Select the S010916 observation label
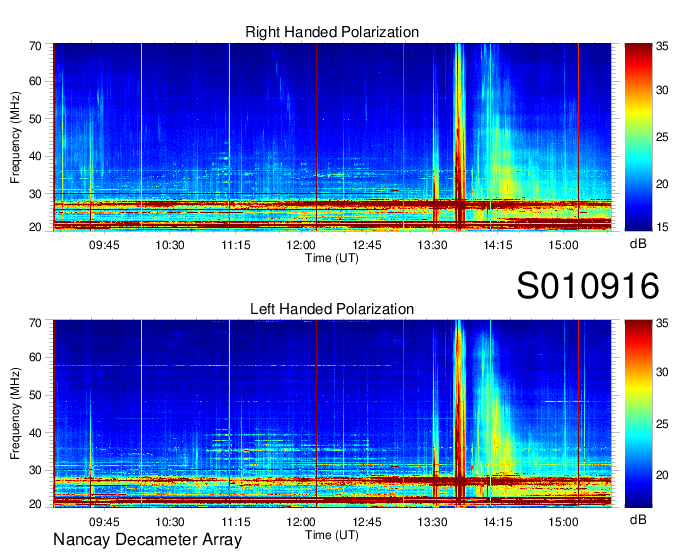This screenshot has width=680, height=552. [x=588, y=286]
